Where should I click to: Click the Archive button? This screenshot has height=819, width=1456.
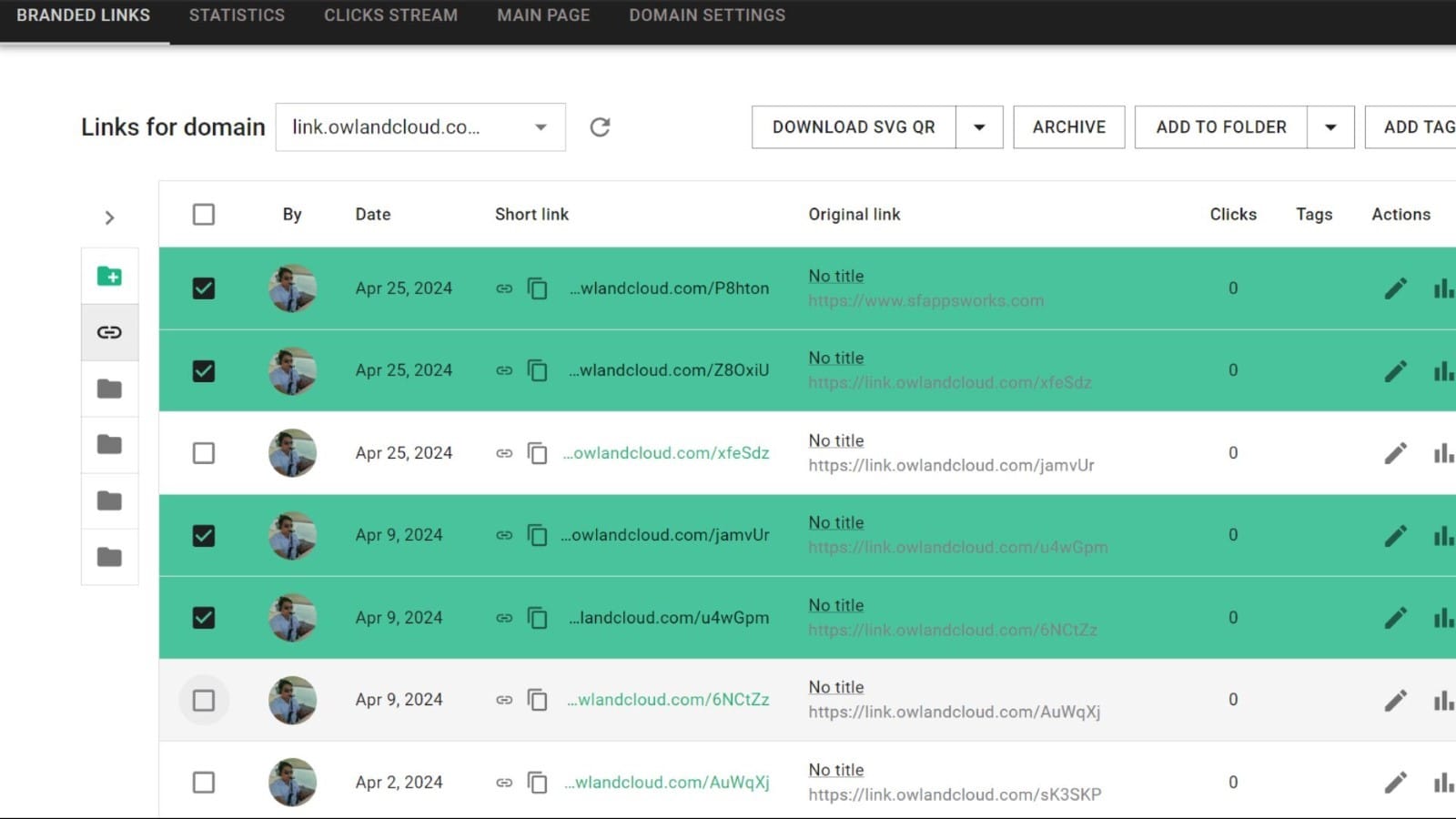click(x=1069, y=127)
